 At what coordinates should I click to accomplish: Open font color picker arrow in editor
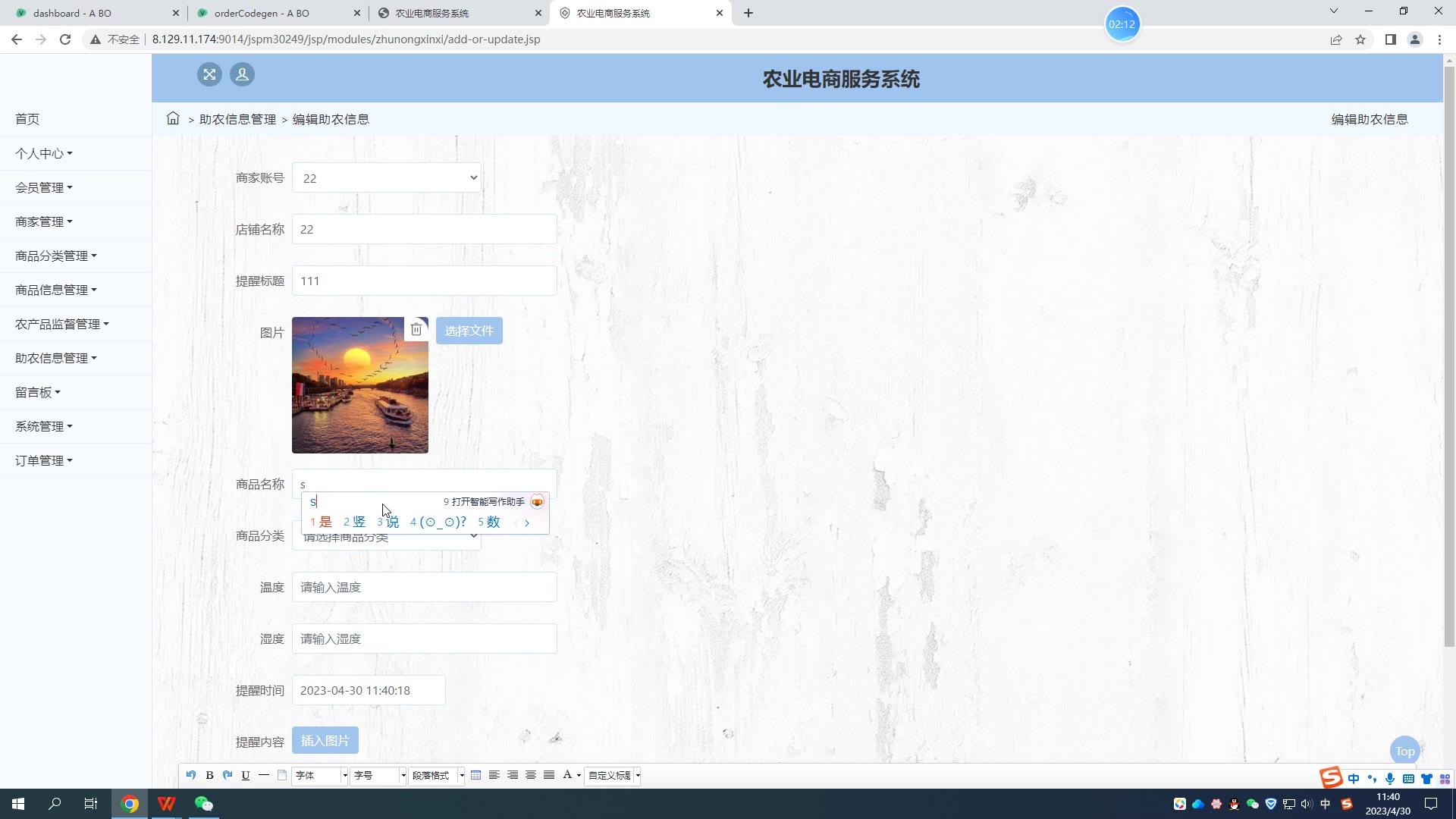point(579,775)
